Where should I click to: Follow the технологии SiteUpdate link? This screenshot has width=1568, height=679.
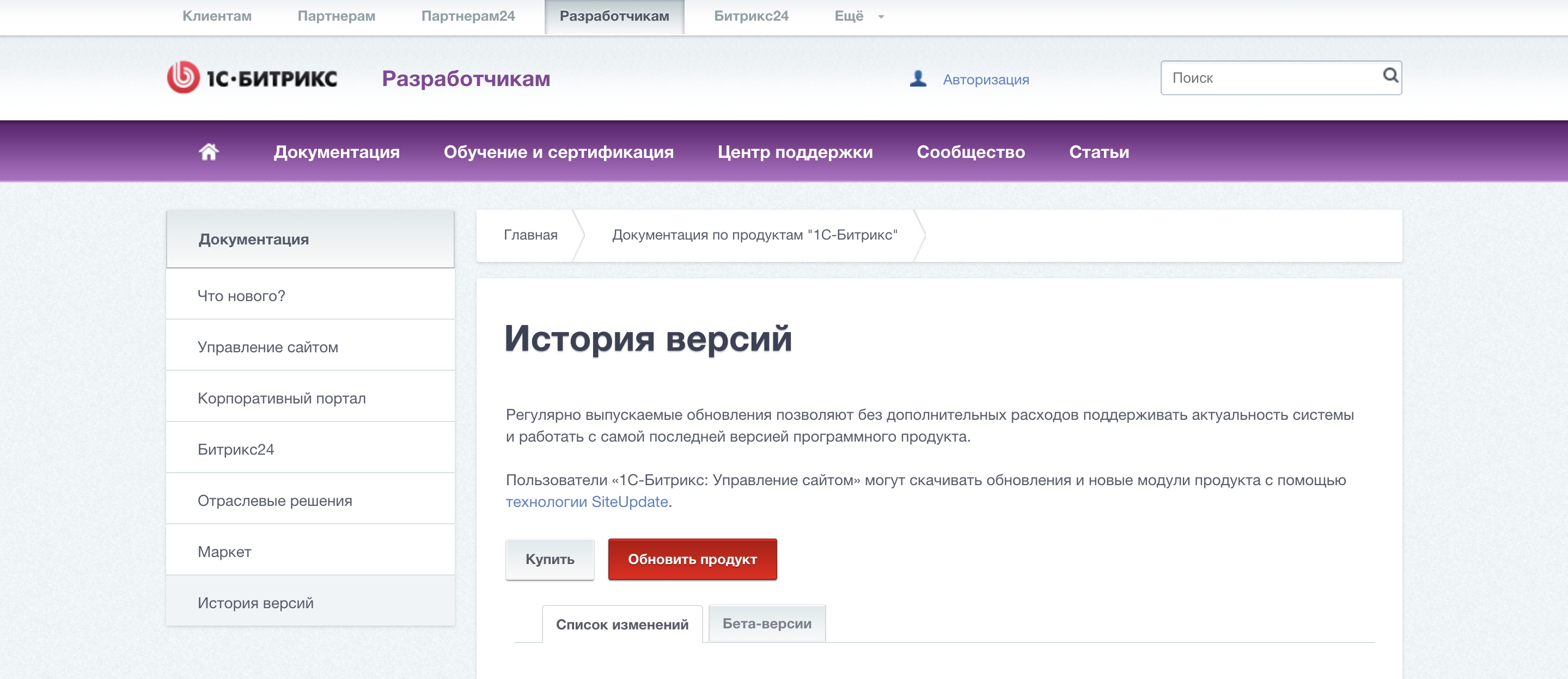(587, 501)
